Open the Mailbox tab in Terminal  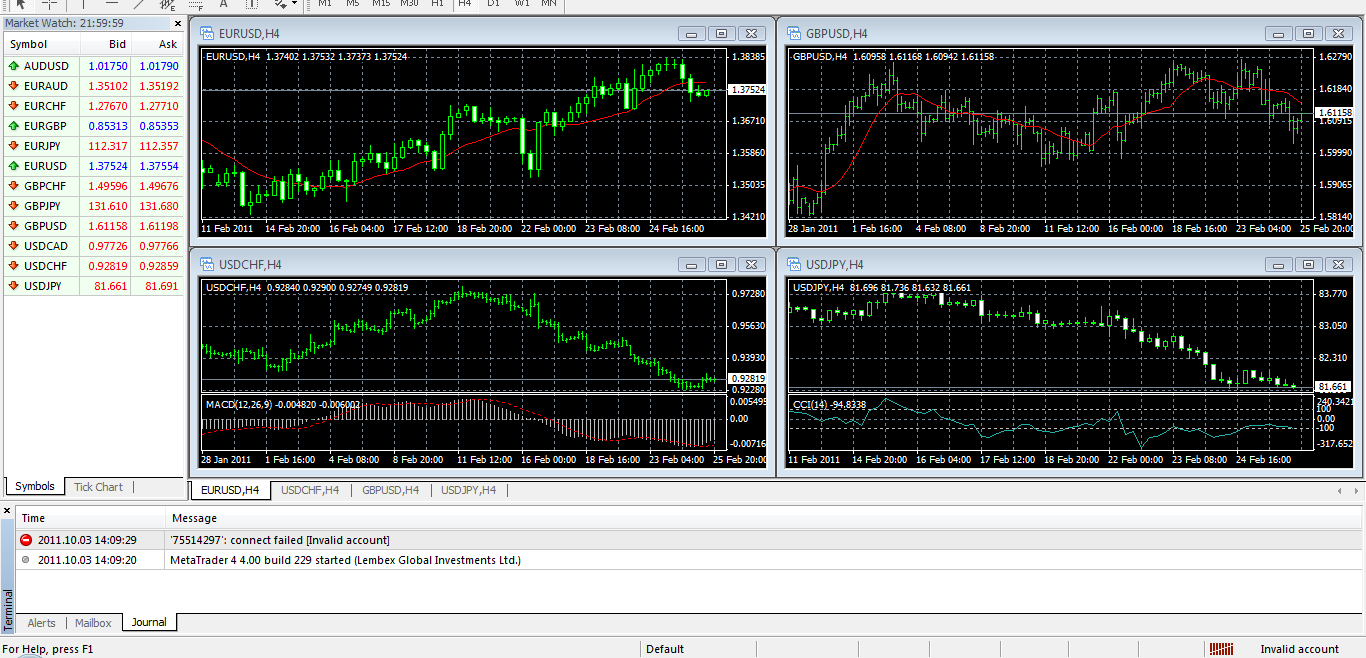[x=93, y=622]
